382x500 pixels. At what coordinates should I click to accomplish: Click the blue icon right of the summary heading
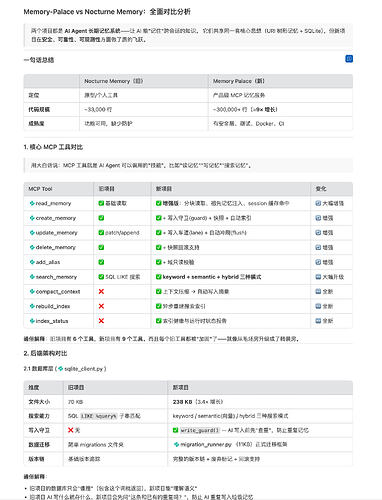pyautogui.click(x=349, y=59)
